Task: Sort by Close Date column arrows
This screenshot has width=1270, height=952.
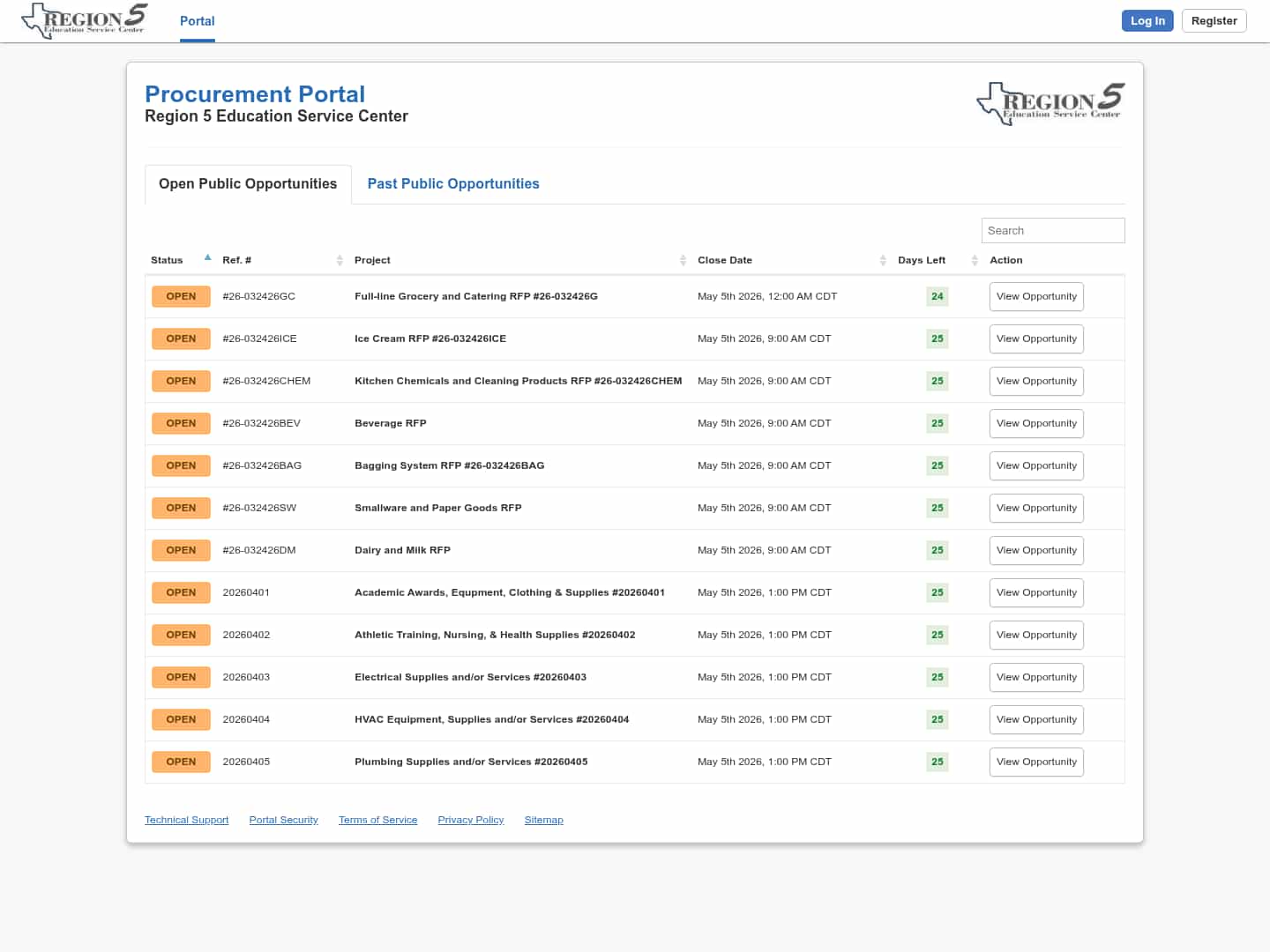Action: [x=883, y=260]
